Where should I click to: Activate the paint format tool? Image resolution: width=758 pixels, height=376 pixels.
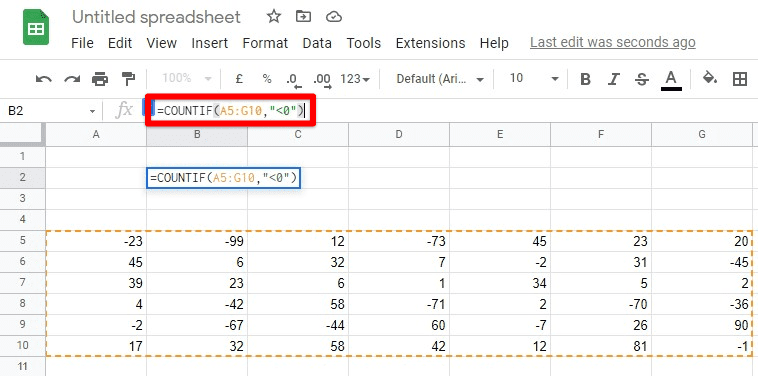coord(128,79)
